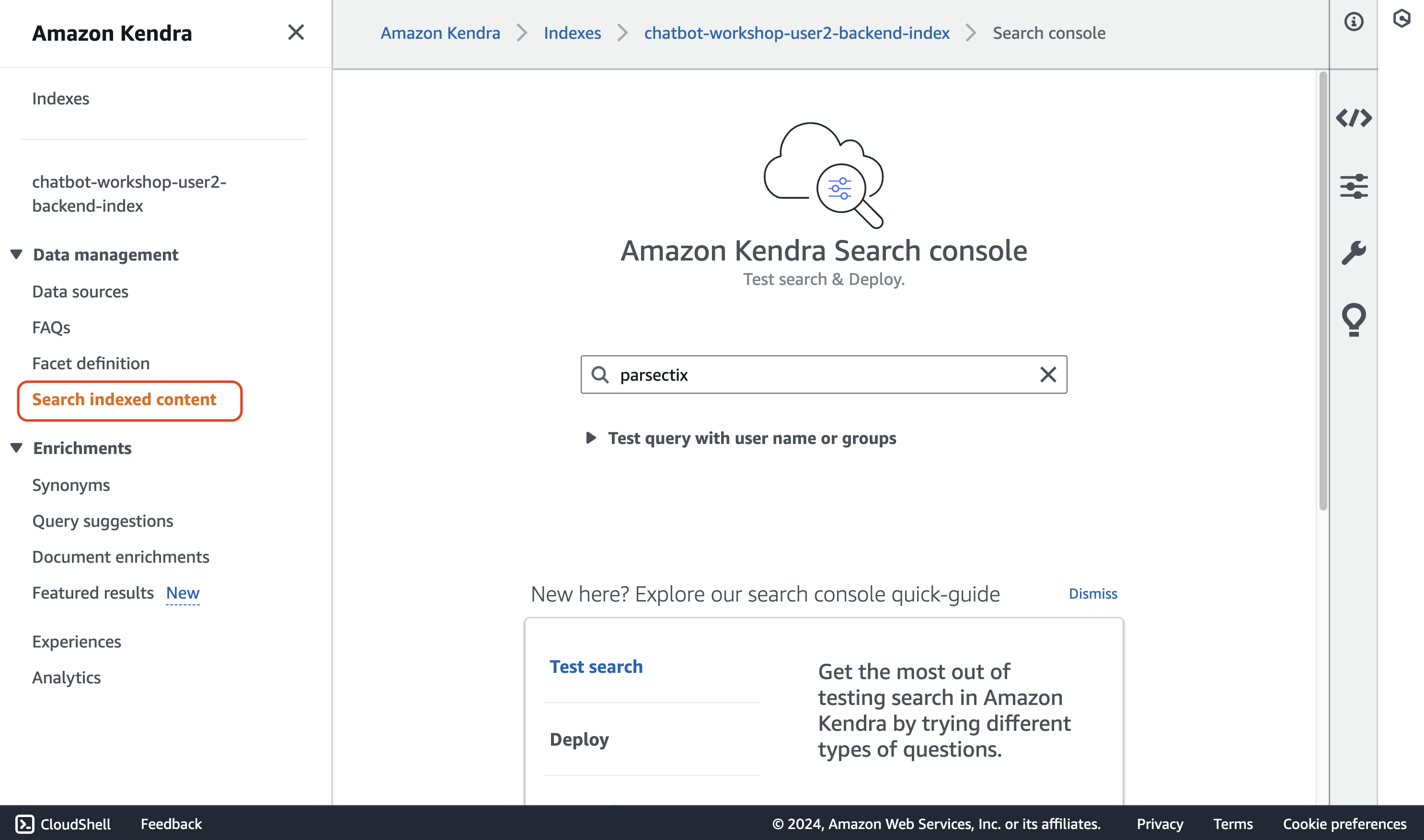1424x840 pixels.
Task: Collapse the Enrichments section
Action: 16,448
